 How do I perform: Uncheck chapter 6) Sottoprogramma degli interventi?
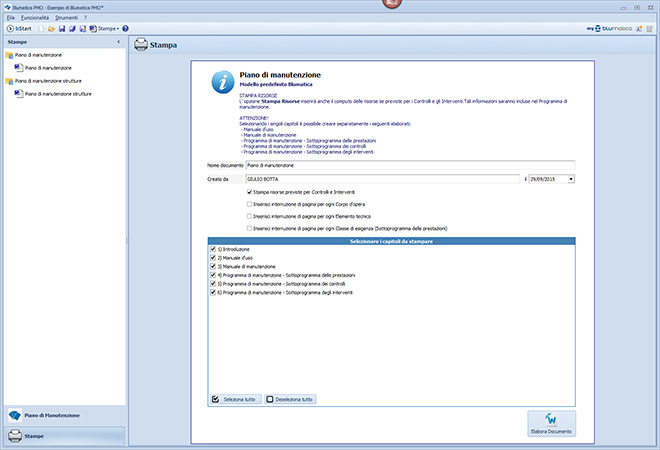[x=213, y=293]
